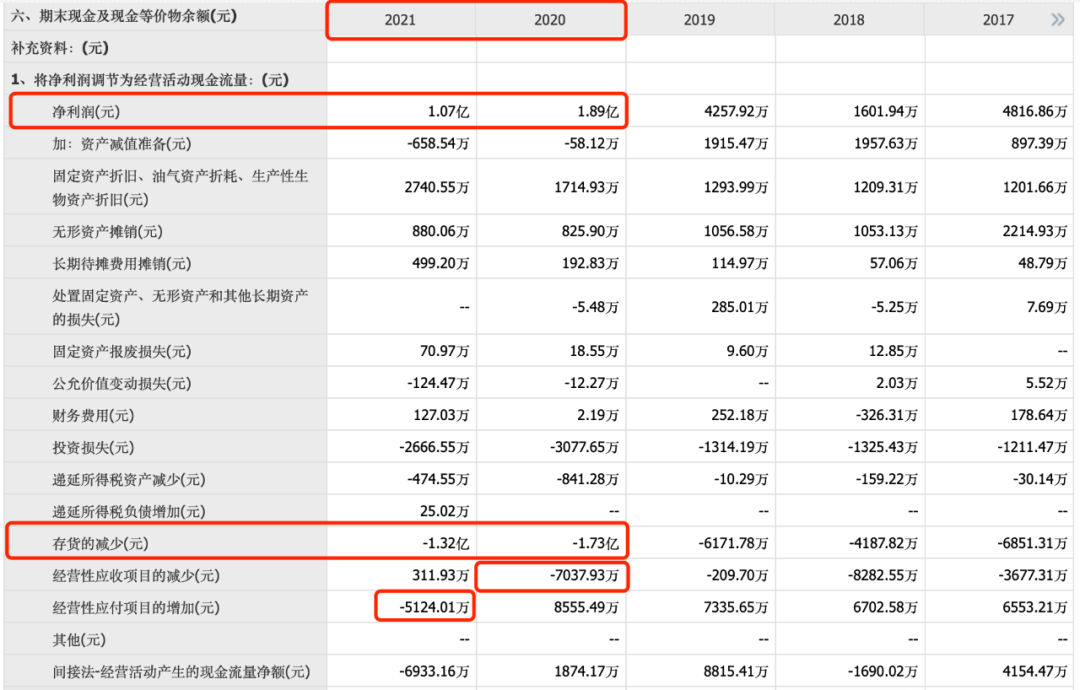Screen dimensions: 1080x690
Task: Click the 加:资产减值准备(元) row label
Action: pyautogui.click(x=122, y=144)
